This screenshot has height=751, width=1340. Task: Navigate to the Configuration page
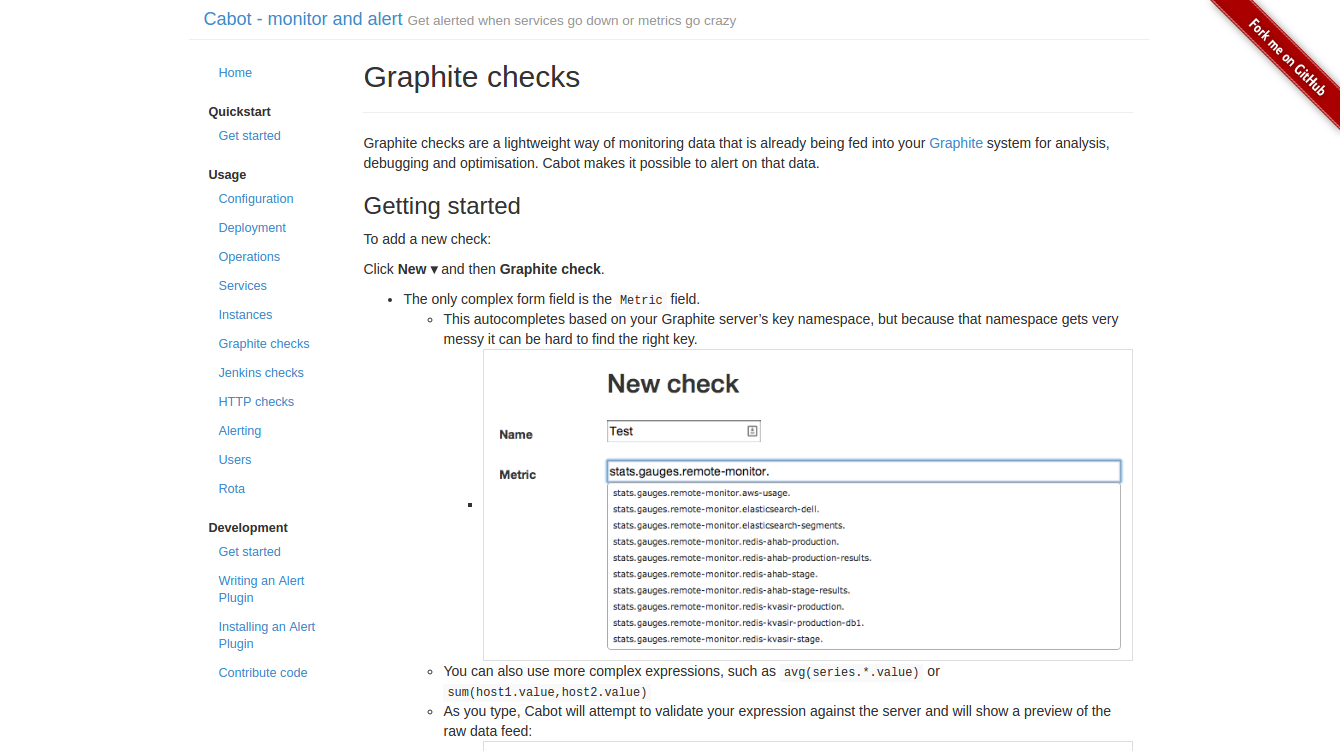click(256, 199)
